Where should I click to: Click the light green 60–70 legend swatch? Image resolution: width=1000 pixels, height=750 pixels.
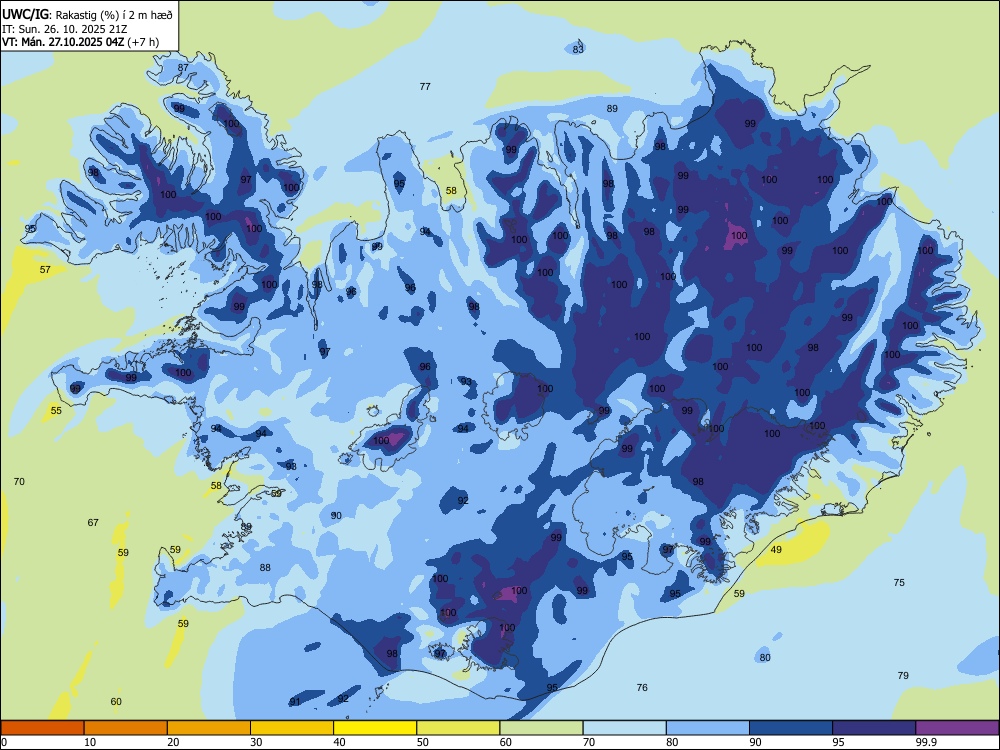pyautogui.click(x=541, y=728)
